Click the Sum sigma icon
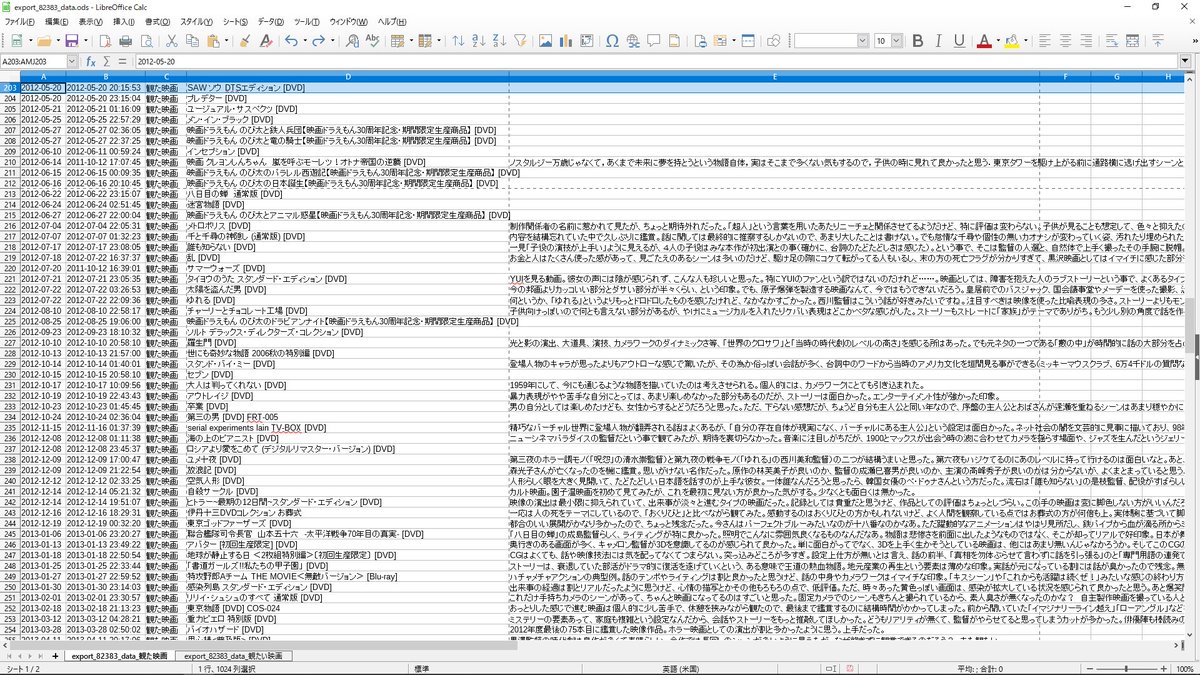Image resolution: width=1200 pixels, height=675 pixels. pyautogui.click(x=107, y=61)
